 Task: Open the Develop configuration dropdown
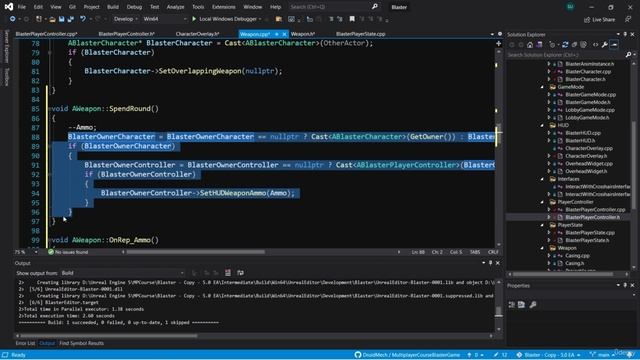tap(125, 19)
